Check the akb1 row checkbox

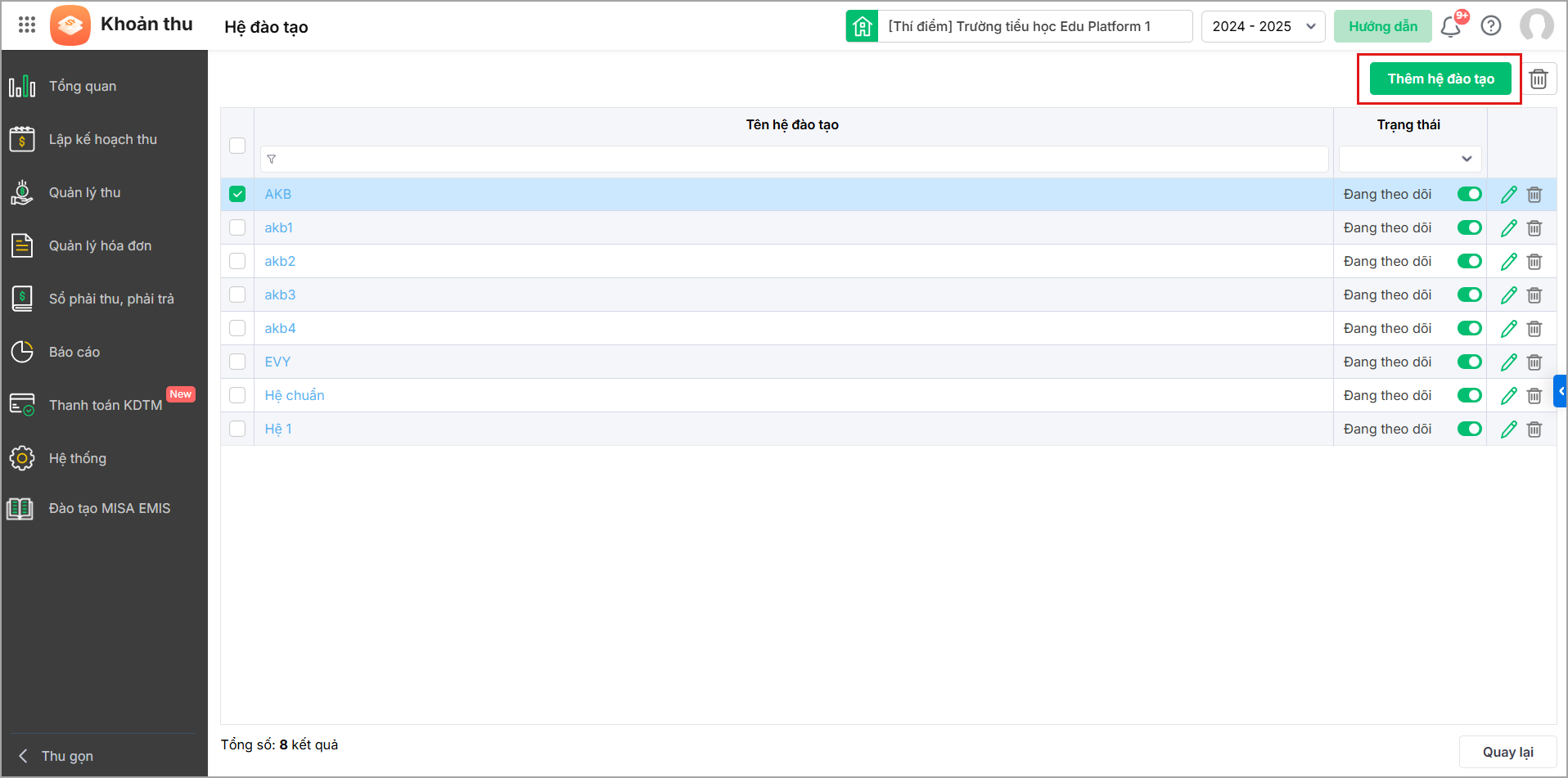point(237,227)
